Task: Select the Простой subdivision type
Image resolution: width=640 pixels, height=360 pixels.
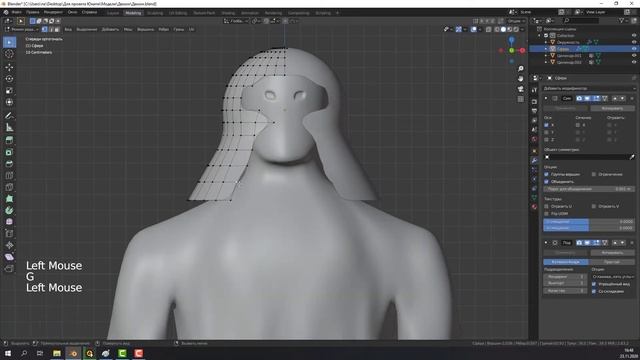Action: (x=612, y=262)
